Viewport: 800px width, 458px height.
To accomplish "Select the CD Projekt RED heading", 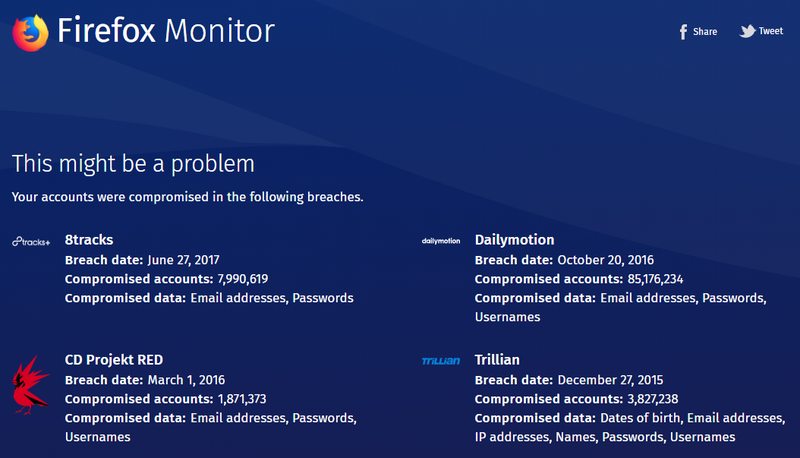I will pos(114,360).
